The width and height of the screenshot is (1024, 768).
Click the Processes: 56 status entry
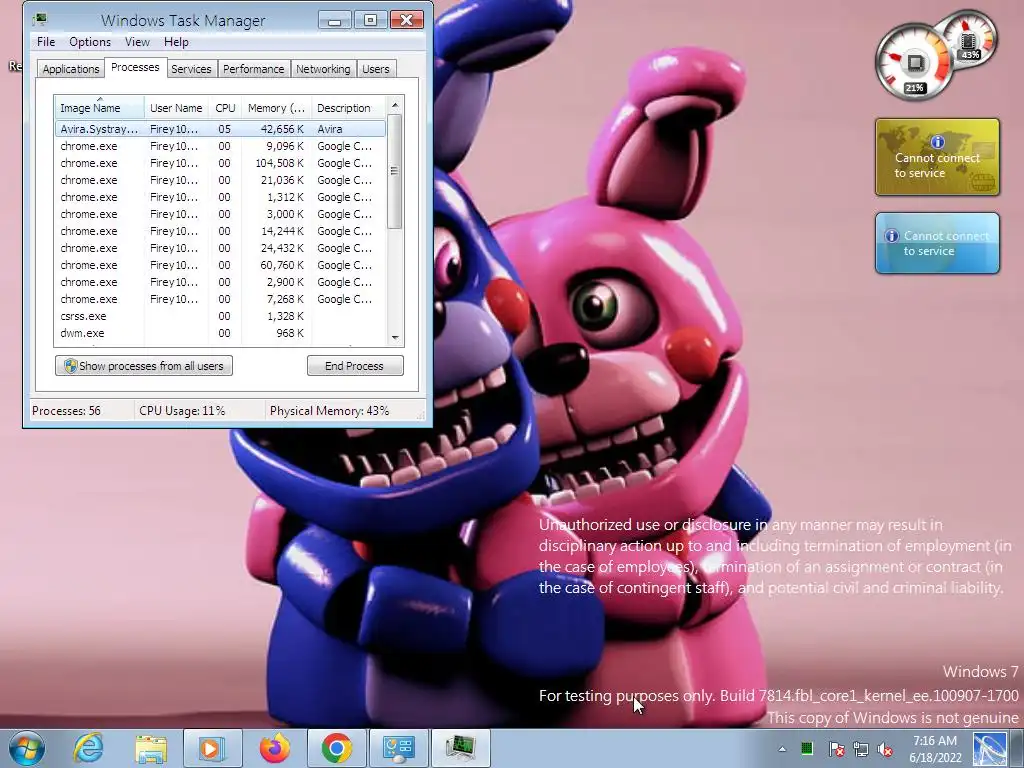coord(67,411)
